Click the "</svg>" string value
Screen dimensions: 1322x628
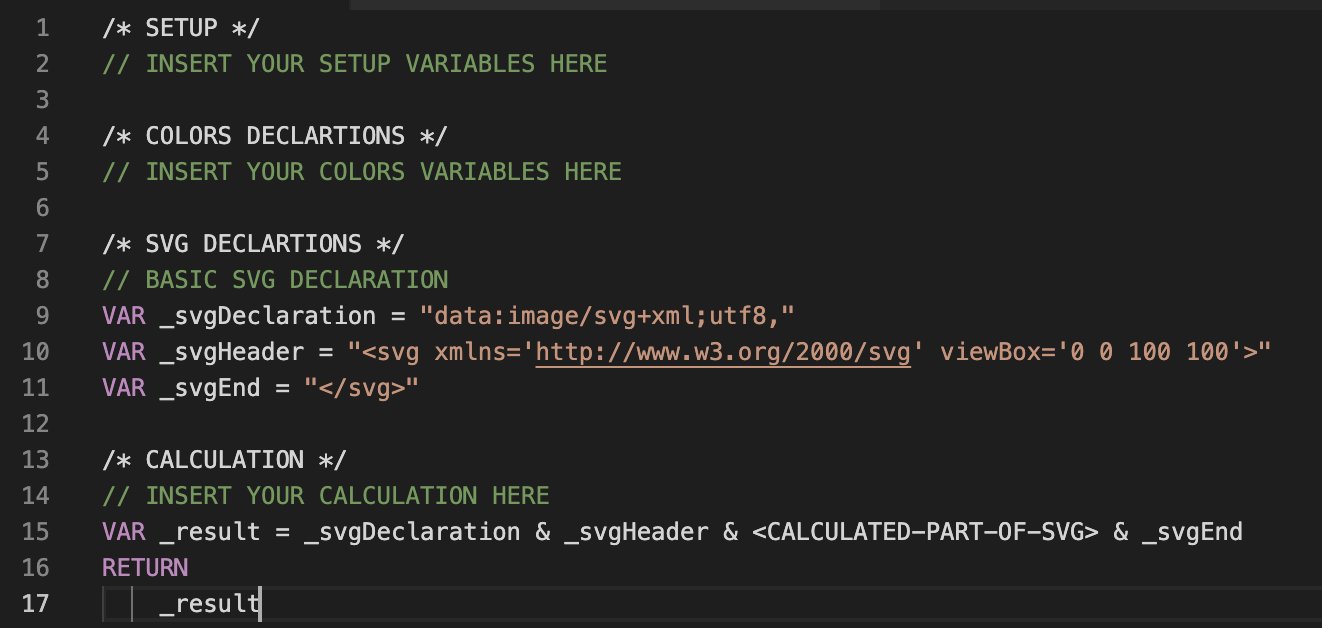361,388
